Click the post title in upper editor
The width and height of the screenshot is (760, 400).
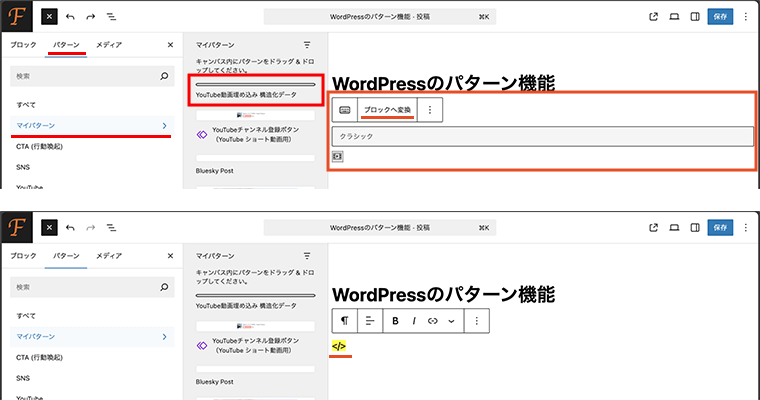(x=443, y=83)
